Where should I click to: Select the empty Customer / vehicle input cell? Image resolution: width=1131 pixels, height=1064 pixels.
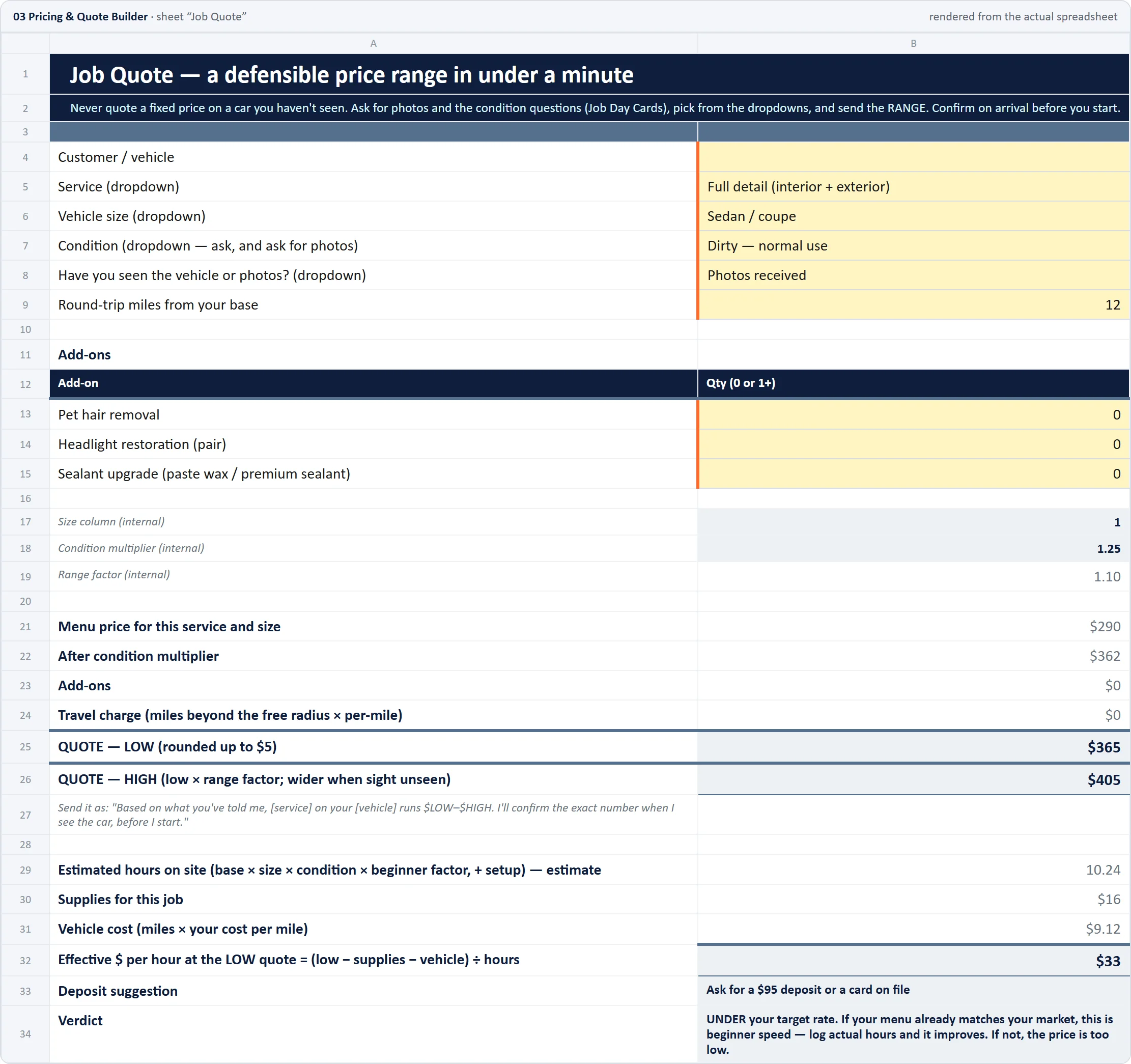[914, 157]
